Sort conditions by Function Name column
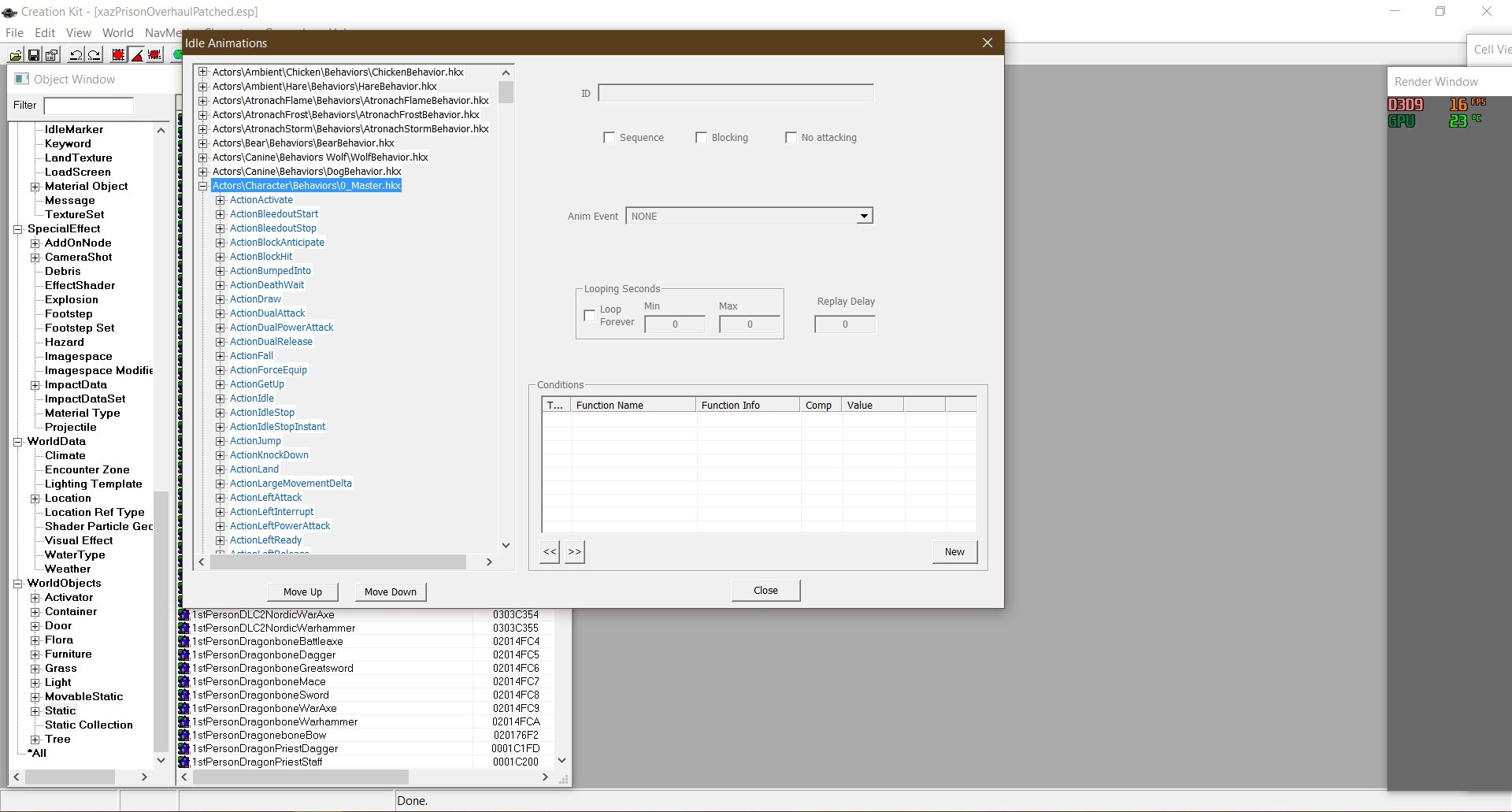 (x=634, y=405)
